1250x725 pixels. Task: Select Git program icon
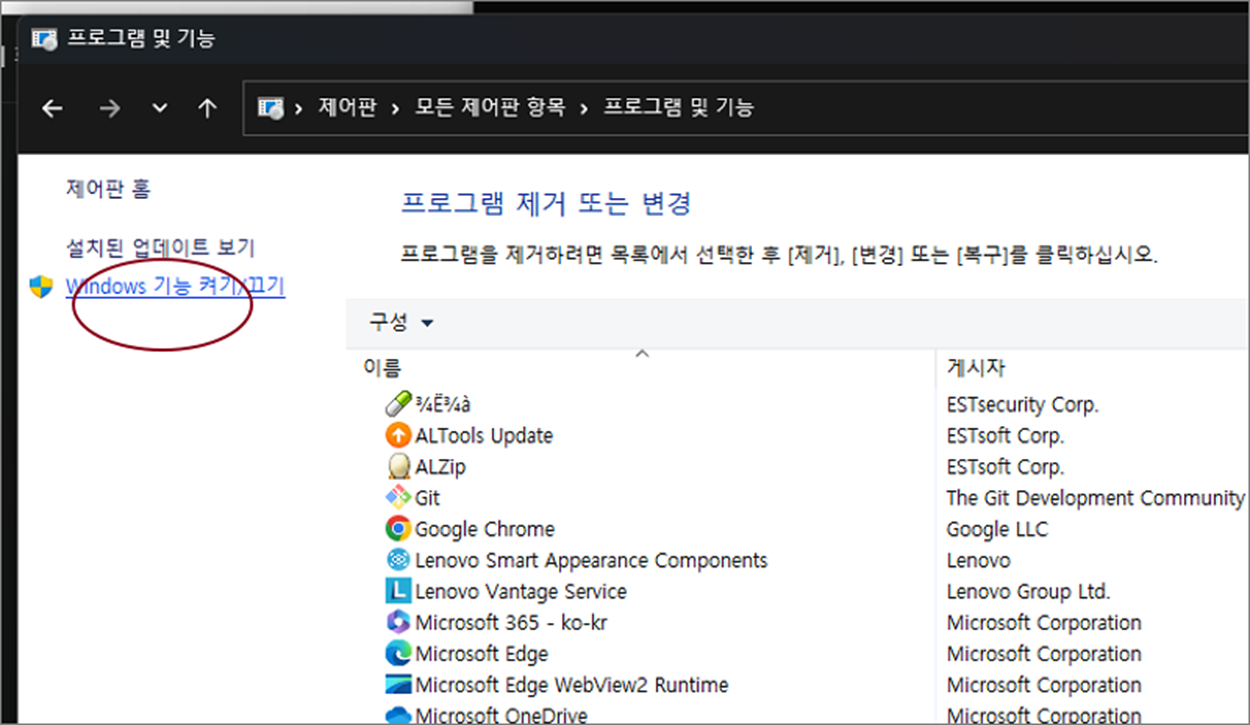pyautogui.click(x=398, y=497)
